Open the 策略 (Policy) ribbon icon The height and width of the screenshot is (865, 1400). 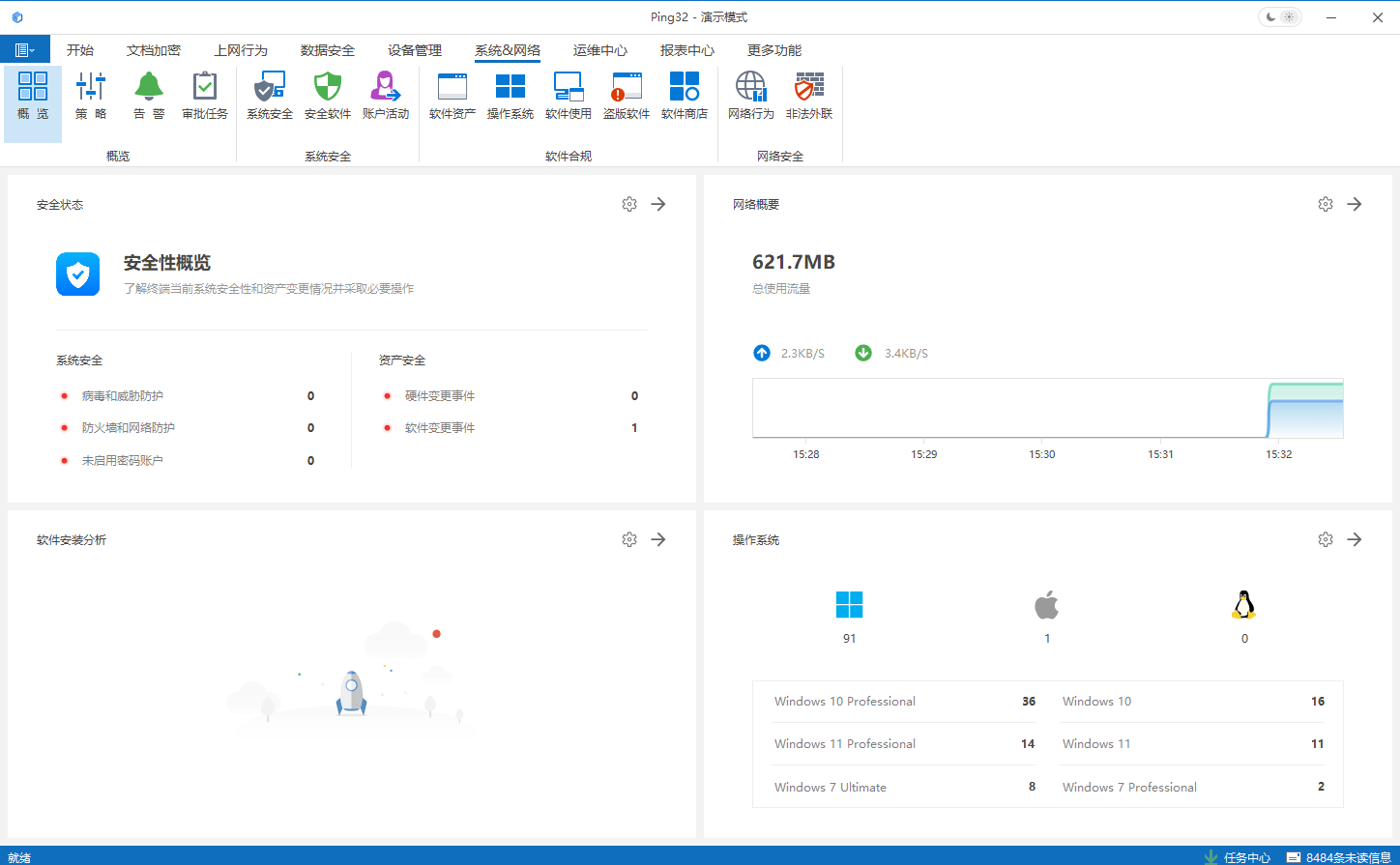[91, 96]
